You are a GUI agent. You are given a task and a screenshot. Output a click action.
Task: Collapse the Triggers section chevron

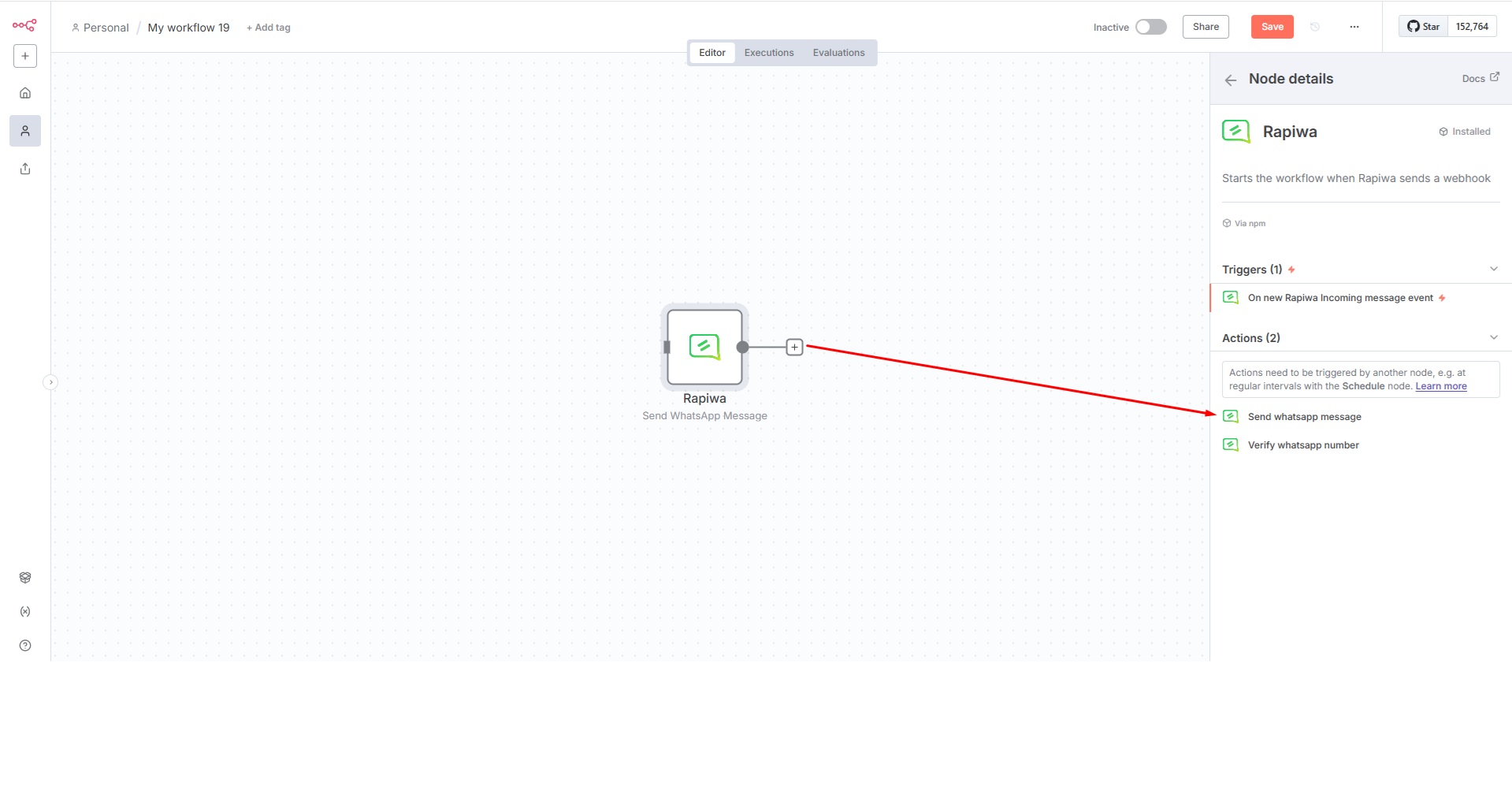pyautogui.click(x=1493, y=269)
